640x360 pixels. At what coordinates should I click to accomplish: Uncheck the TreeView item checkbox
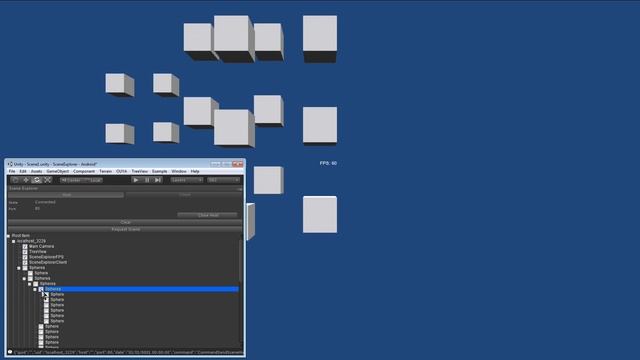(x=25, y=252)
